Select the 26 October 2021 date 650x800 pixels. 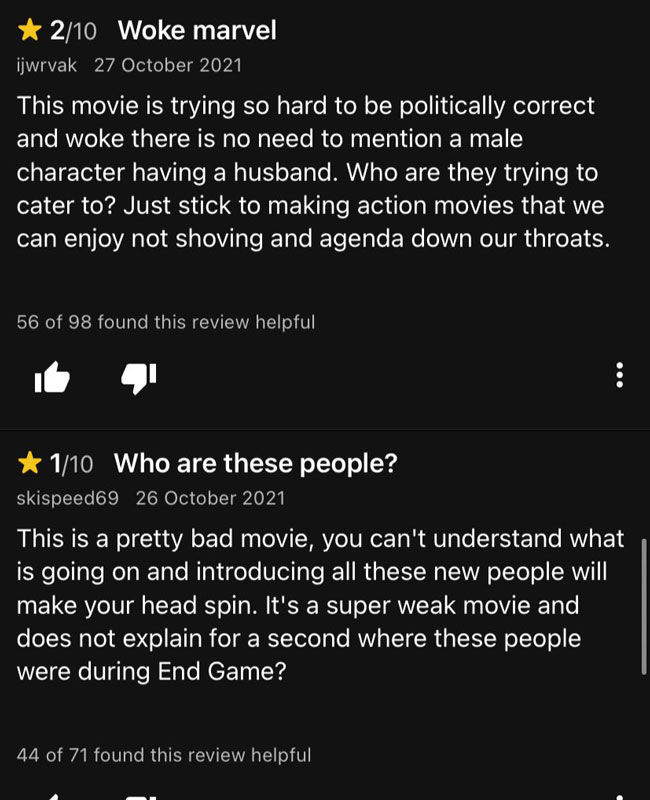point(210,498)
